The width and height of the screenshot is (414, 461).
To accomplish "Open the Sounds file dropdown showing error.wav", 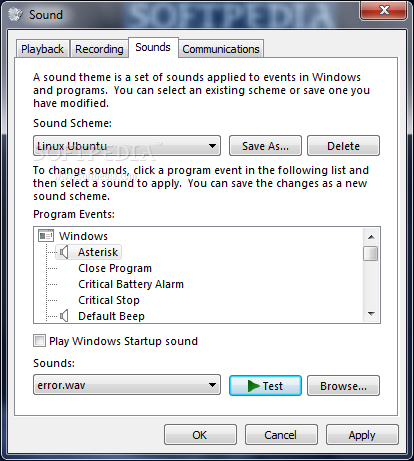I will tap(127, 385).
